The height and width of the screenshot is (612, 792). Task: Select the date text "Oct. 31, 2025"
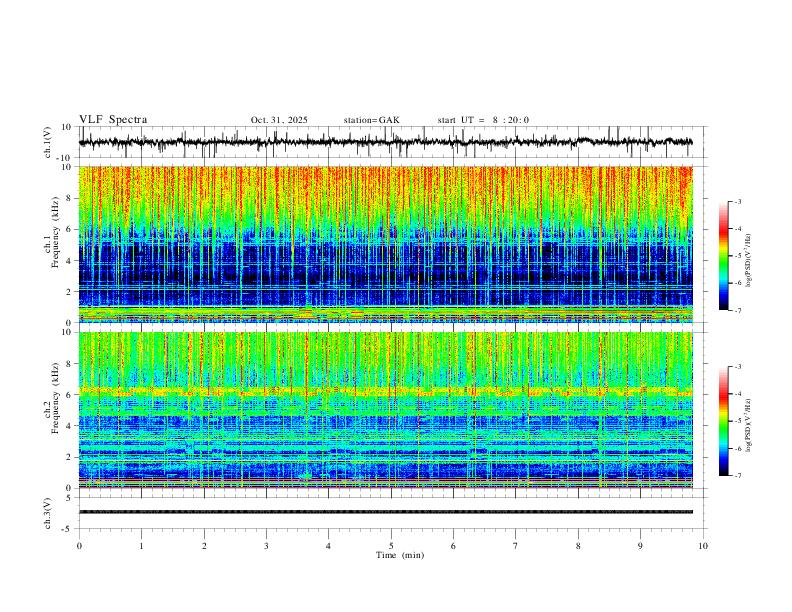coord(279,120)
